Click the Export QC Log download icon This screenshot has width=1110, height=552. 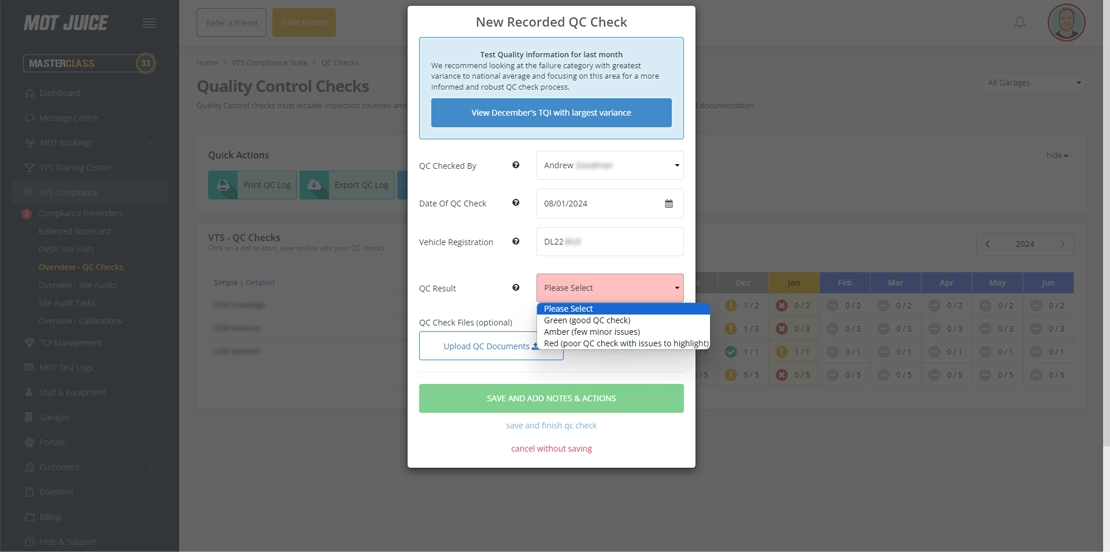coord(314,185)
